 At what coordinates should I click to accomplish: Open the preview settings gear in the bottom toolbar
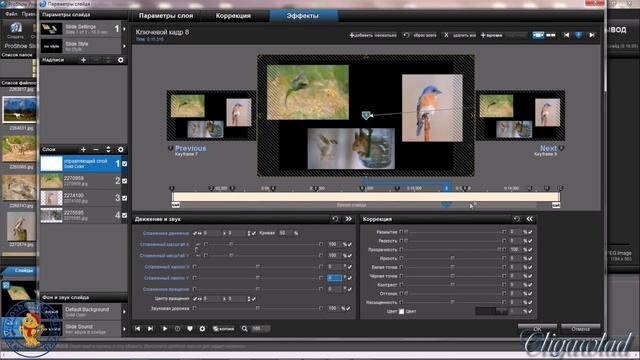tap(202, 329)
